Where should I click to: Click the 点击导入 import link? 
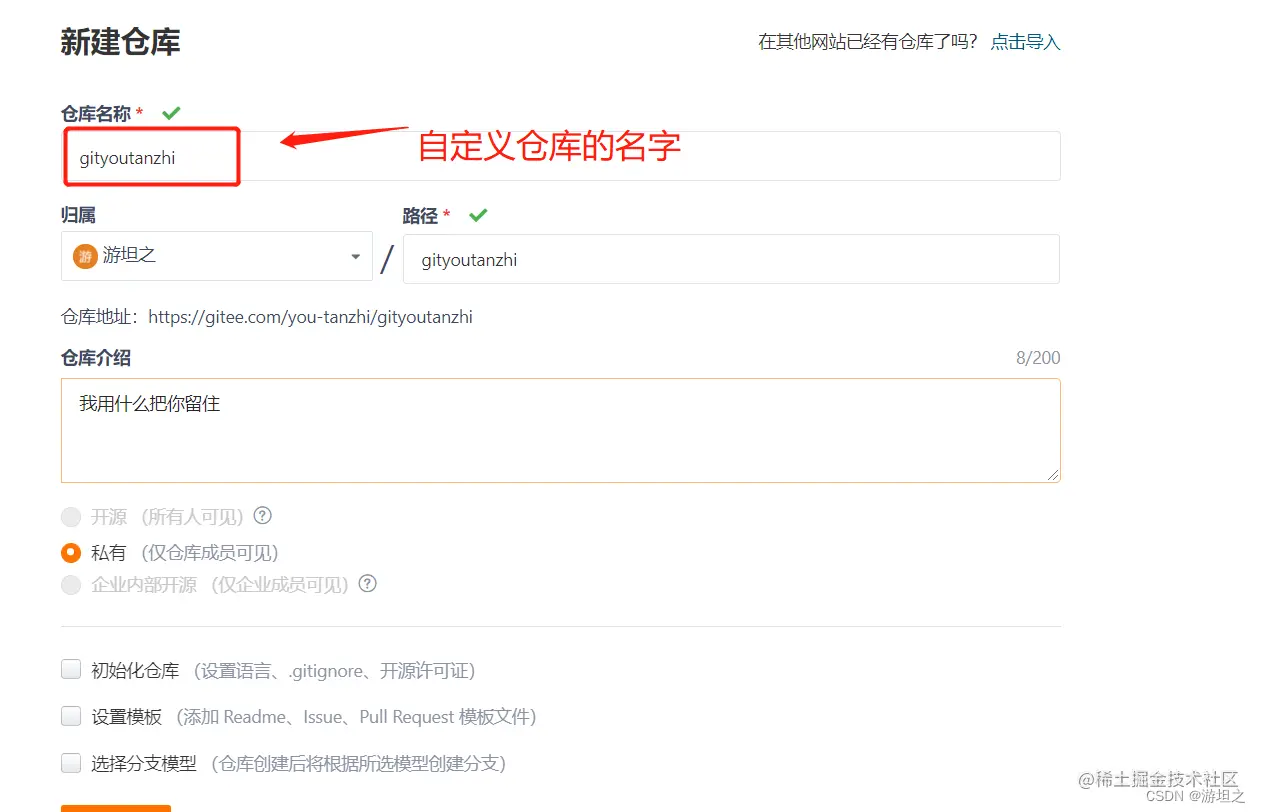coord(1025,42)
